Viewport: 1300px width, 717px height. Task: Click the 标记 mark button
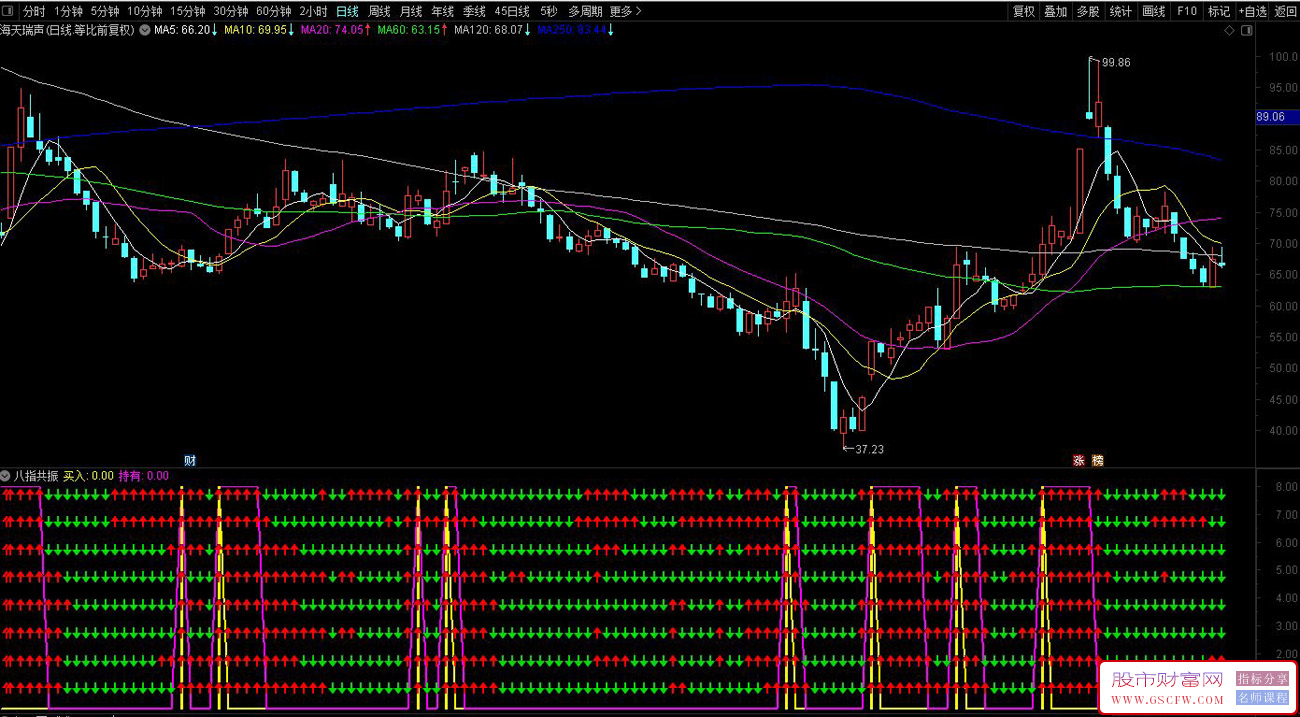coord(1219,11)
